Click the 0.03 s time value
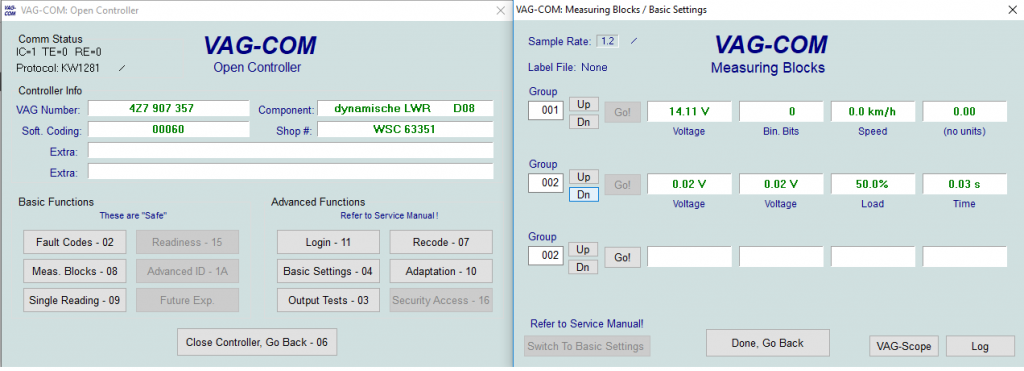 965,184
